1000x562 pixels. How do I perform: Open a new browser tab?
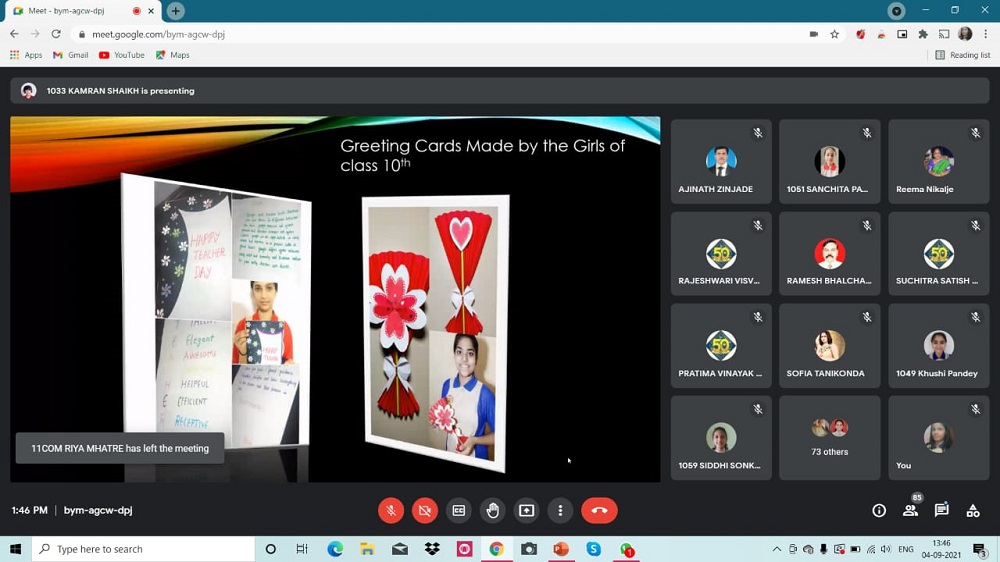175,11
